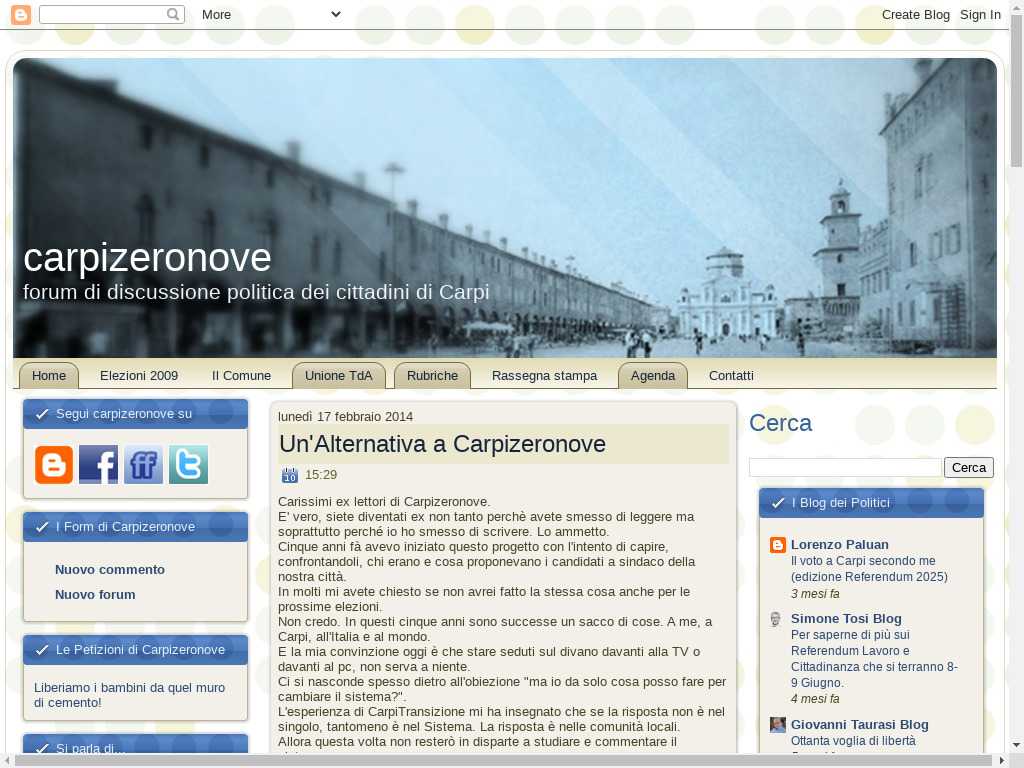Viewport: 1024px width, 768px height.
Task: Click the 15:29 post timestamp link
Action: tap(321, 475)
